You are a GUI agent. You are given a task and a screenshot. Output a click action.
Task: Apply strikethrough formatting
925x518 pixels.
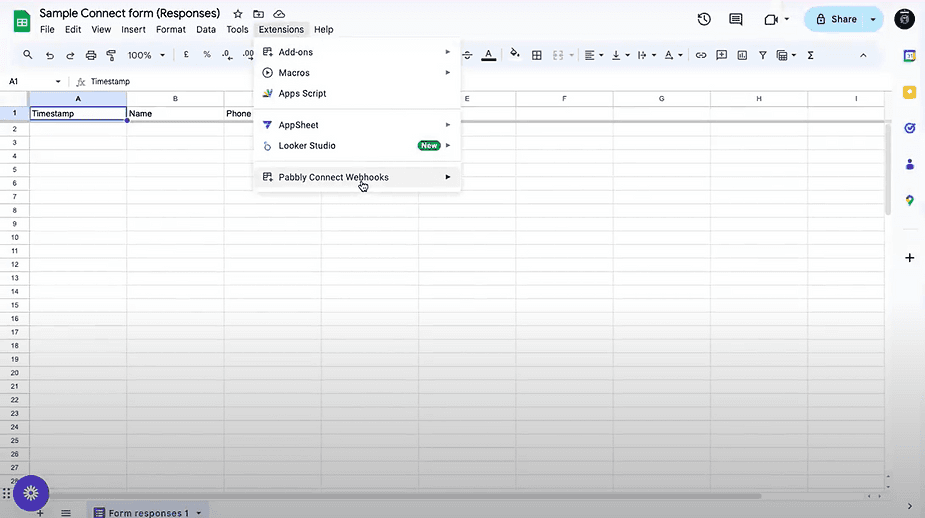pos(467,55)
